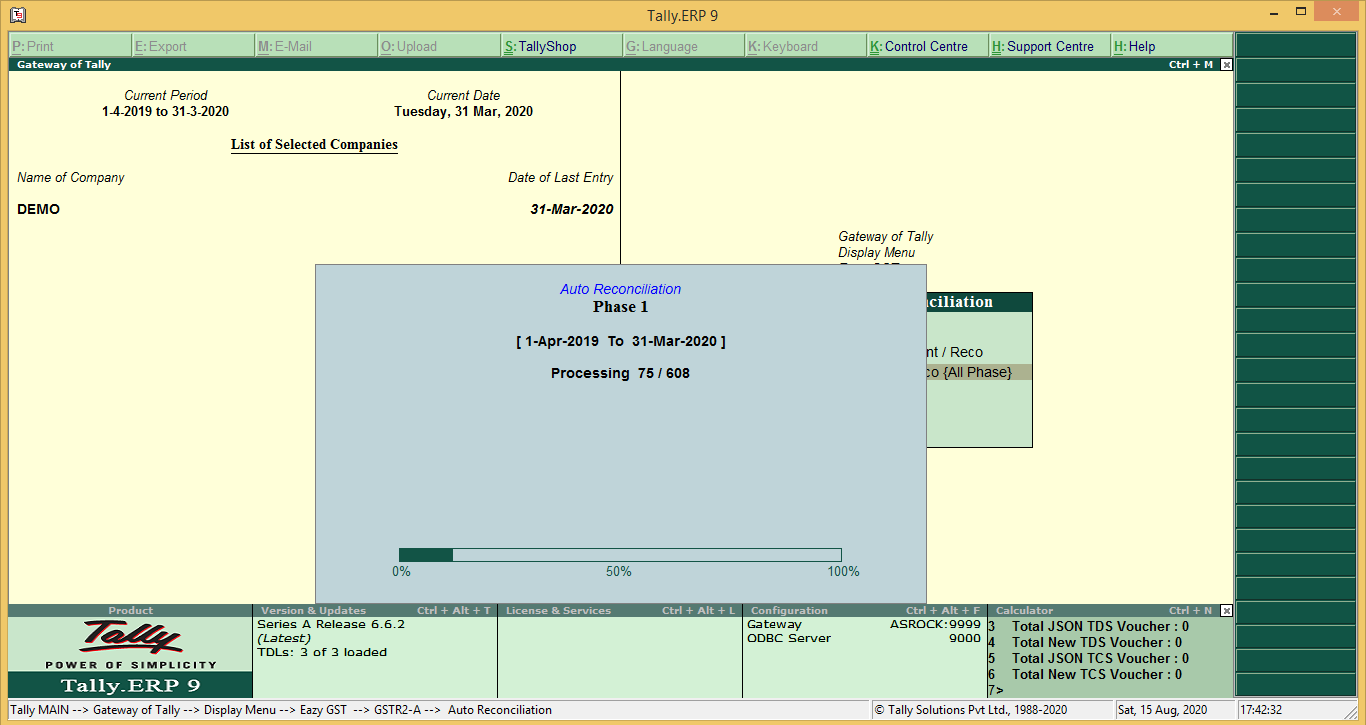Click the current period 1-4-2019 to 31-3-2020

(165, 112)
